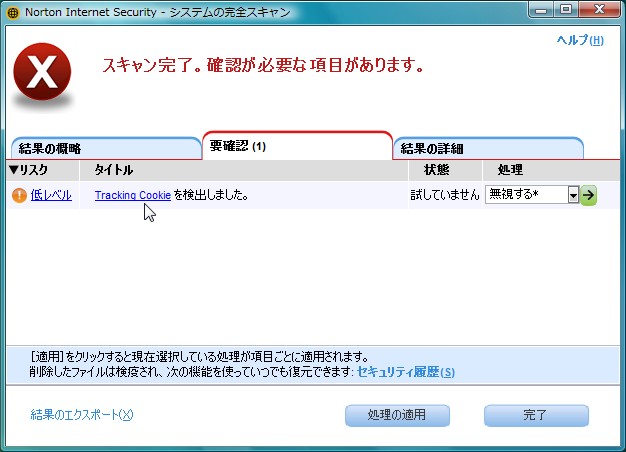This screenshot has height=452, width=626.
Task: Click the 低レベル risk link
Action: tap(51, 195)
